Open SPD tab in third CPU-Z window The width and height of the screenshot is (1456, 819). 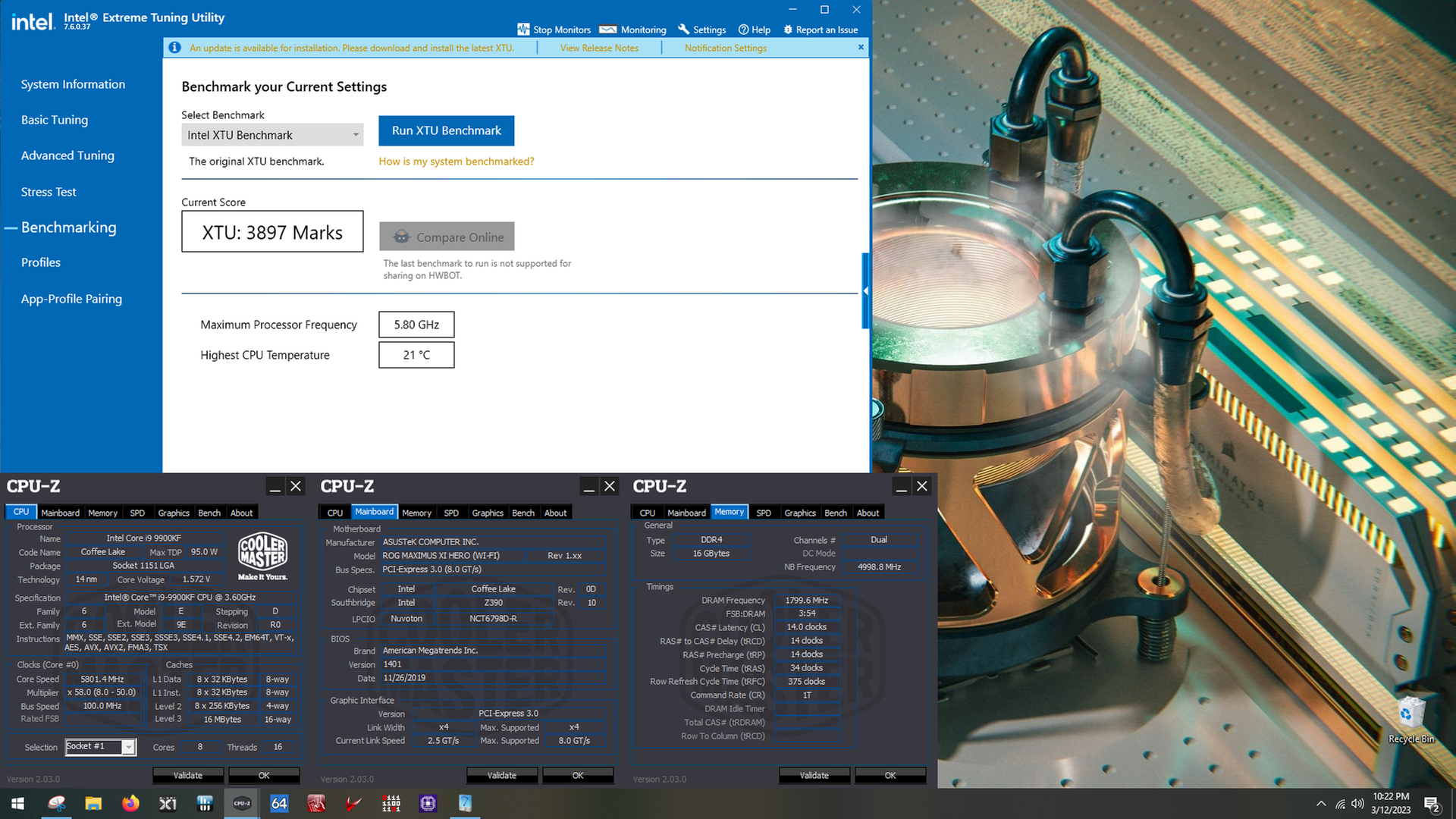point(764,513)
